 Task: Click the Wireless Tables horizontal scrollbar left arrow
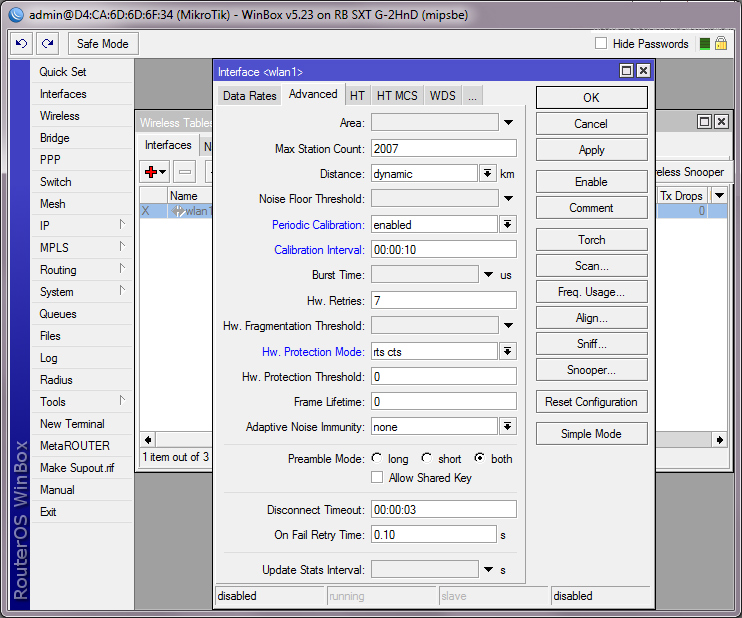tap(147, 439)
